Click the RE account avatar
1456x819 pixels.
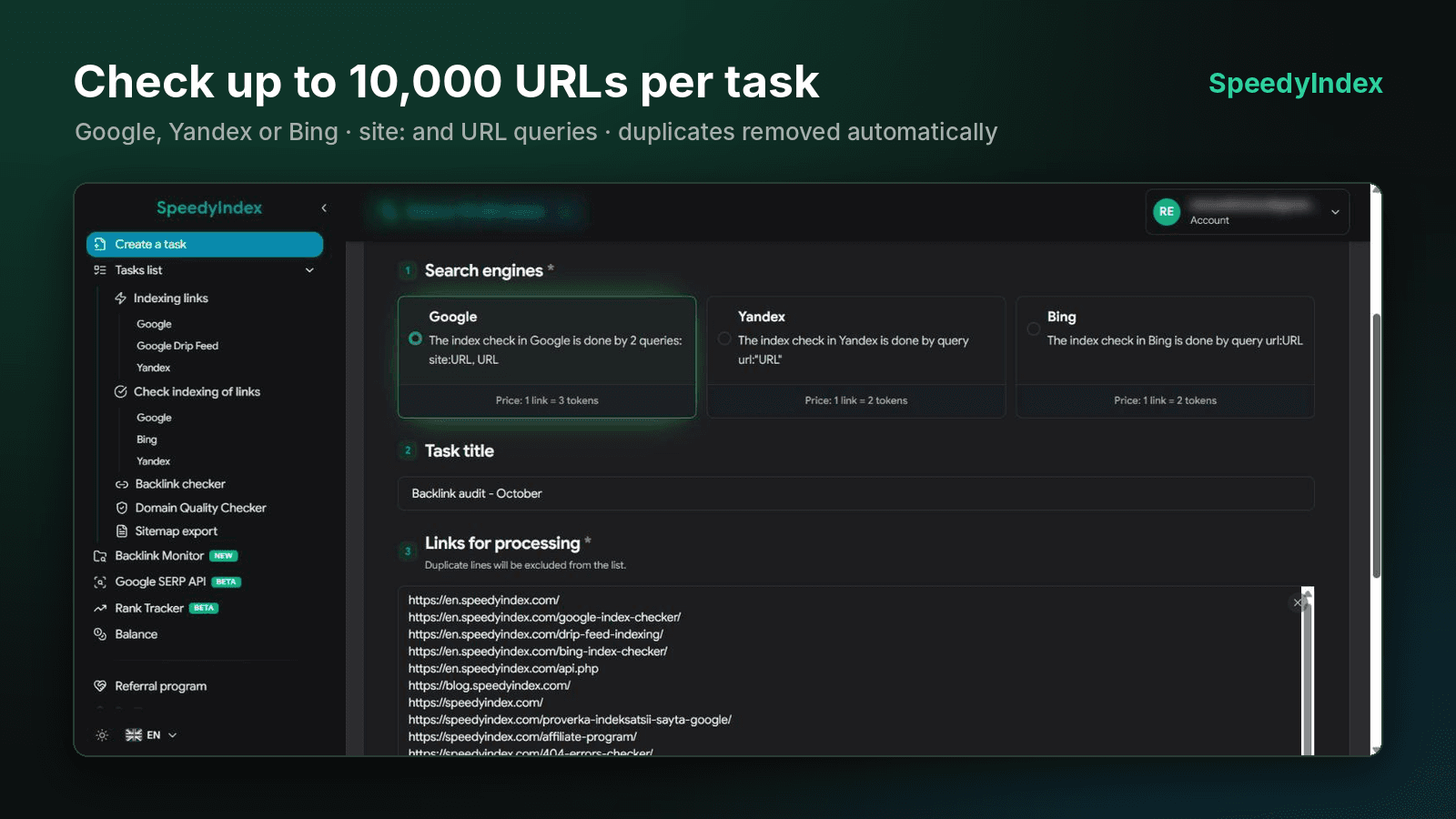[x=1167, y=211]
